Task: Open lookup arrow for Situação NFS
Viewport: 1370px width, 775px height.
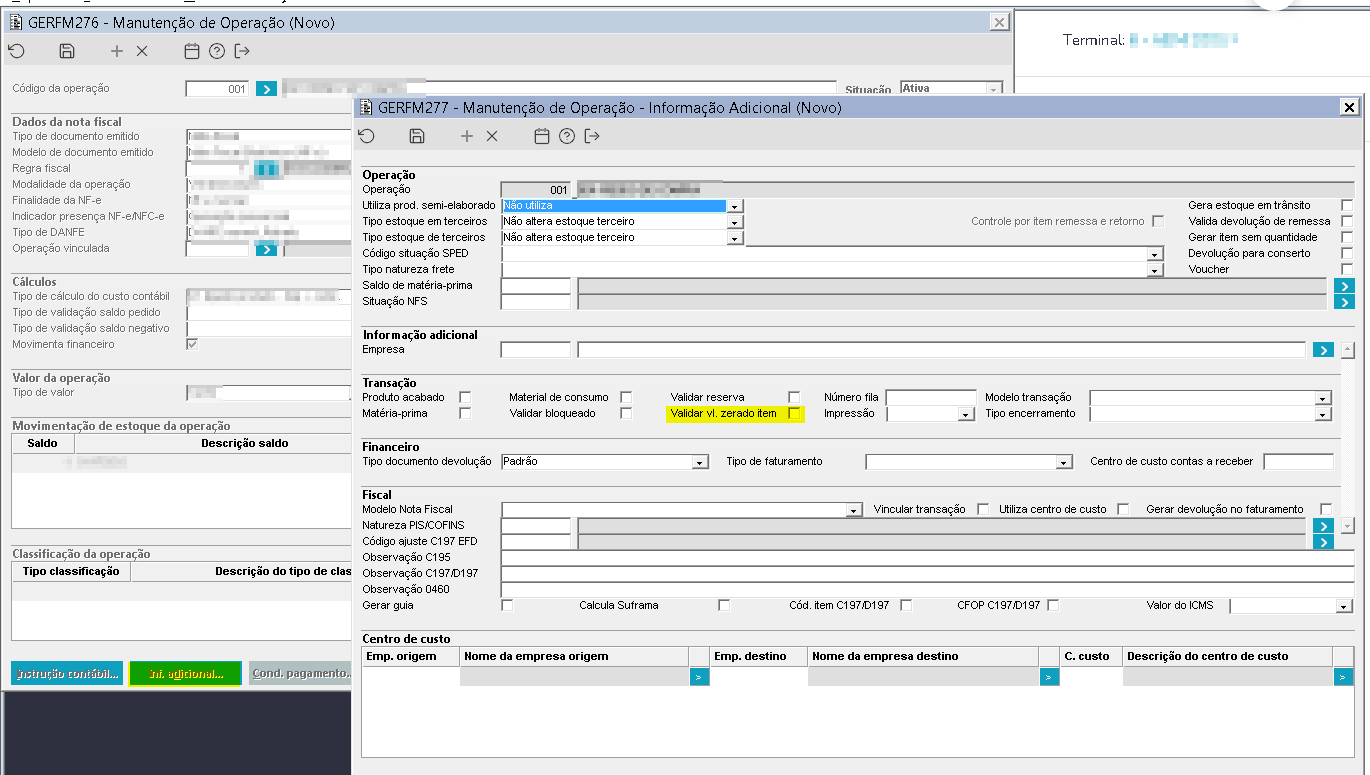Action: pos(1343,302)
